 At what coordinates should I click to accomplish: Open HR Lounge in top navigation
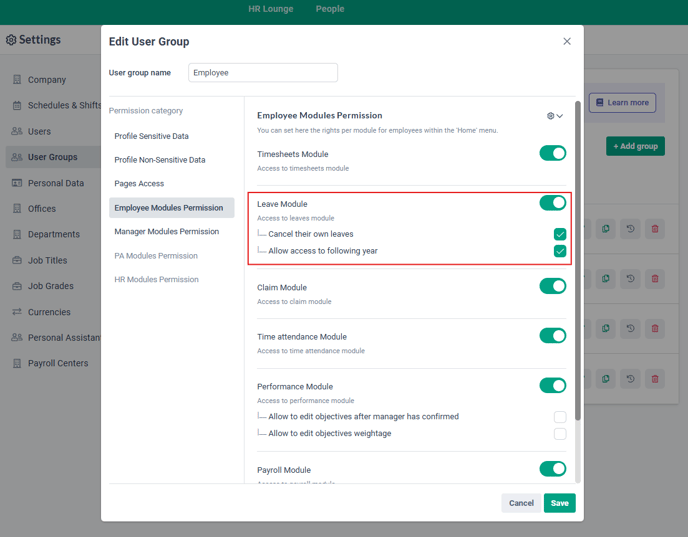click(271, 9)
